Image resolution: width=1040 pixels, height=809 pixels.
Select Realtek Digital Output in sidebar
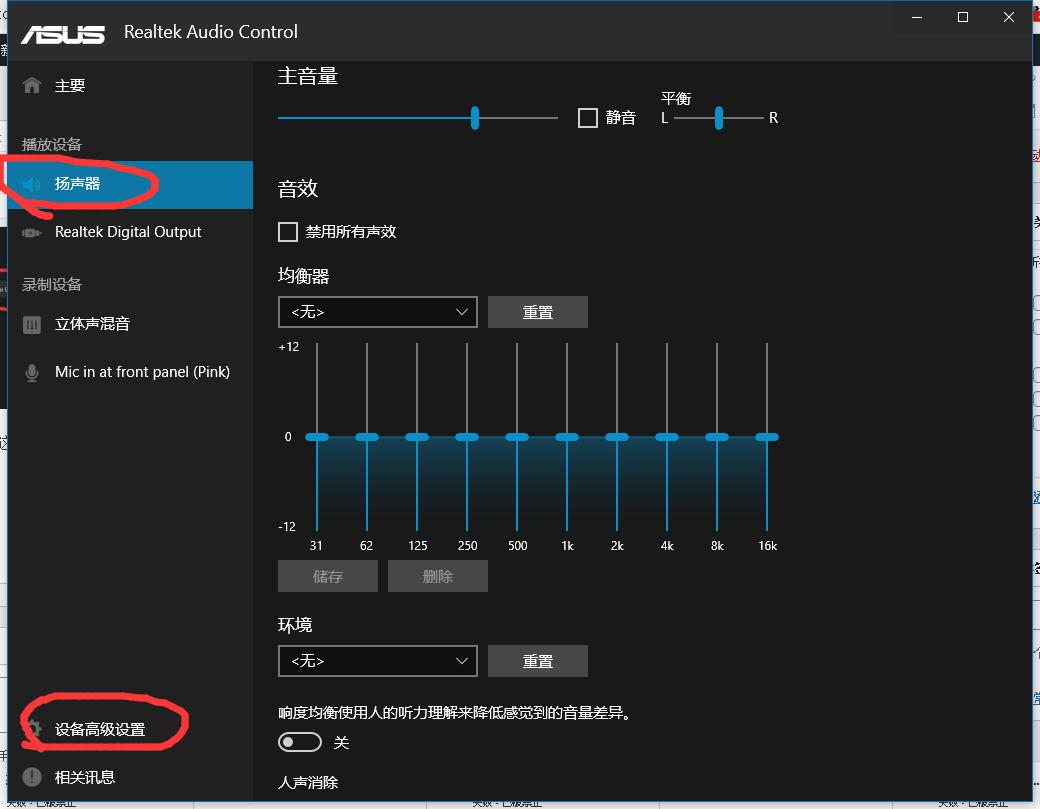(x=128, y=232)
